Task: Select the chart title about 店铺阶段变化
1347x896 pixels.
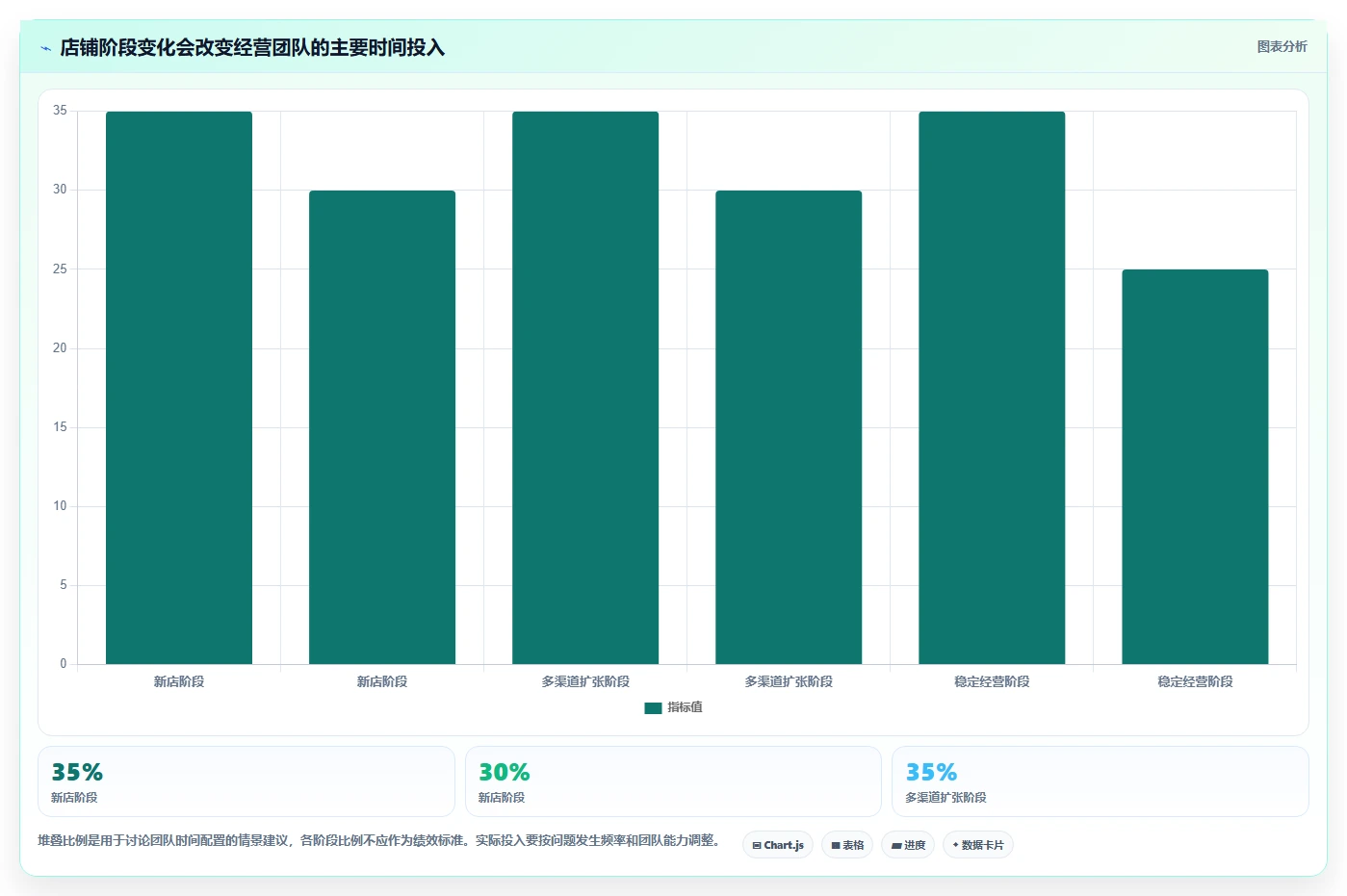Action: [x=252, y=48]
